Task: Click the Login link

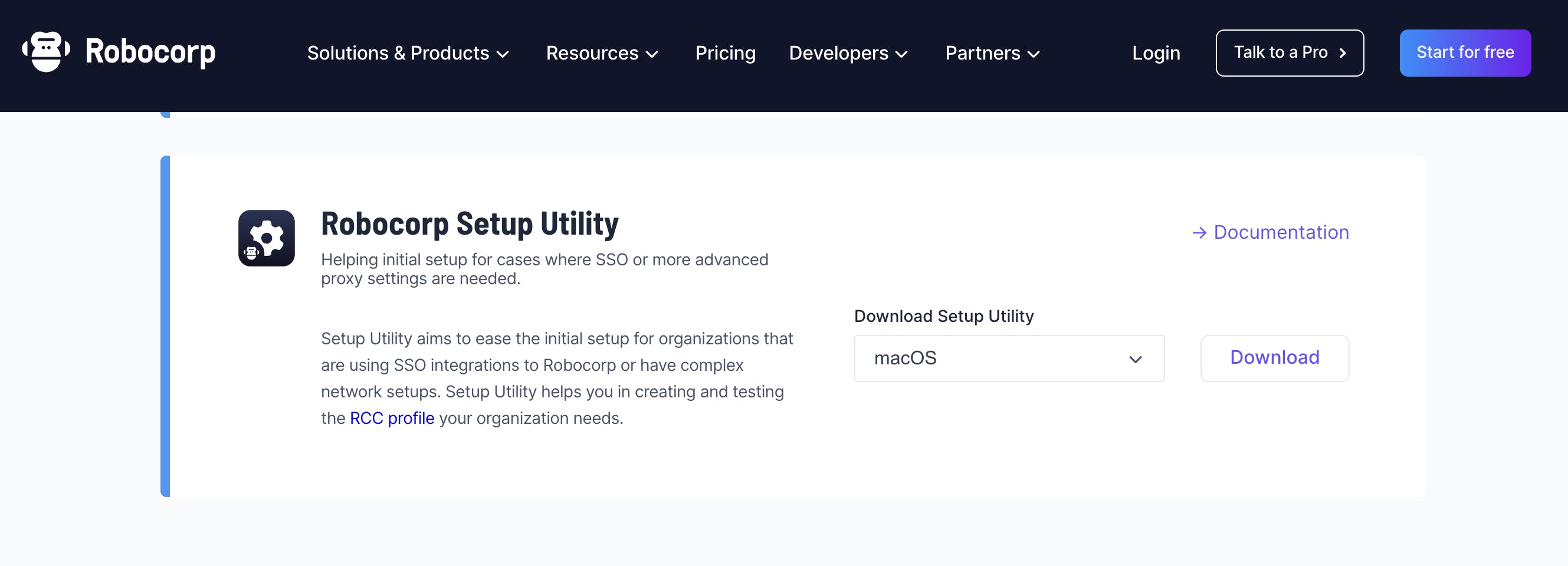Action: 1156,53
